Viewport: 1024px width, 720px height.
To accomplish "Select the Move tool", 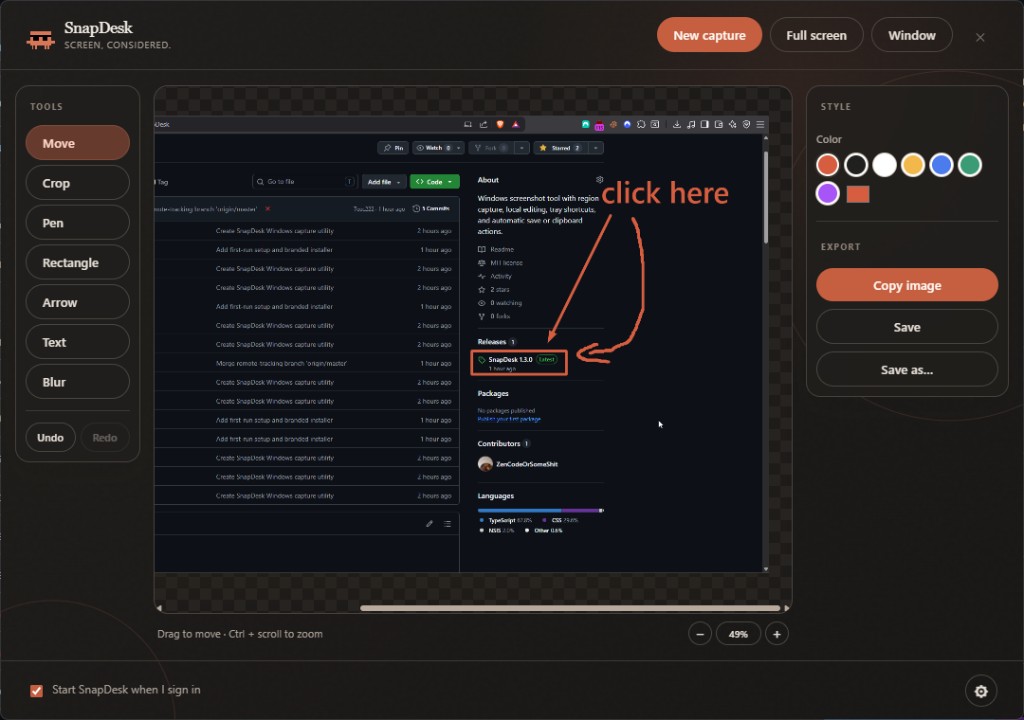I will [78, 143].
